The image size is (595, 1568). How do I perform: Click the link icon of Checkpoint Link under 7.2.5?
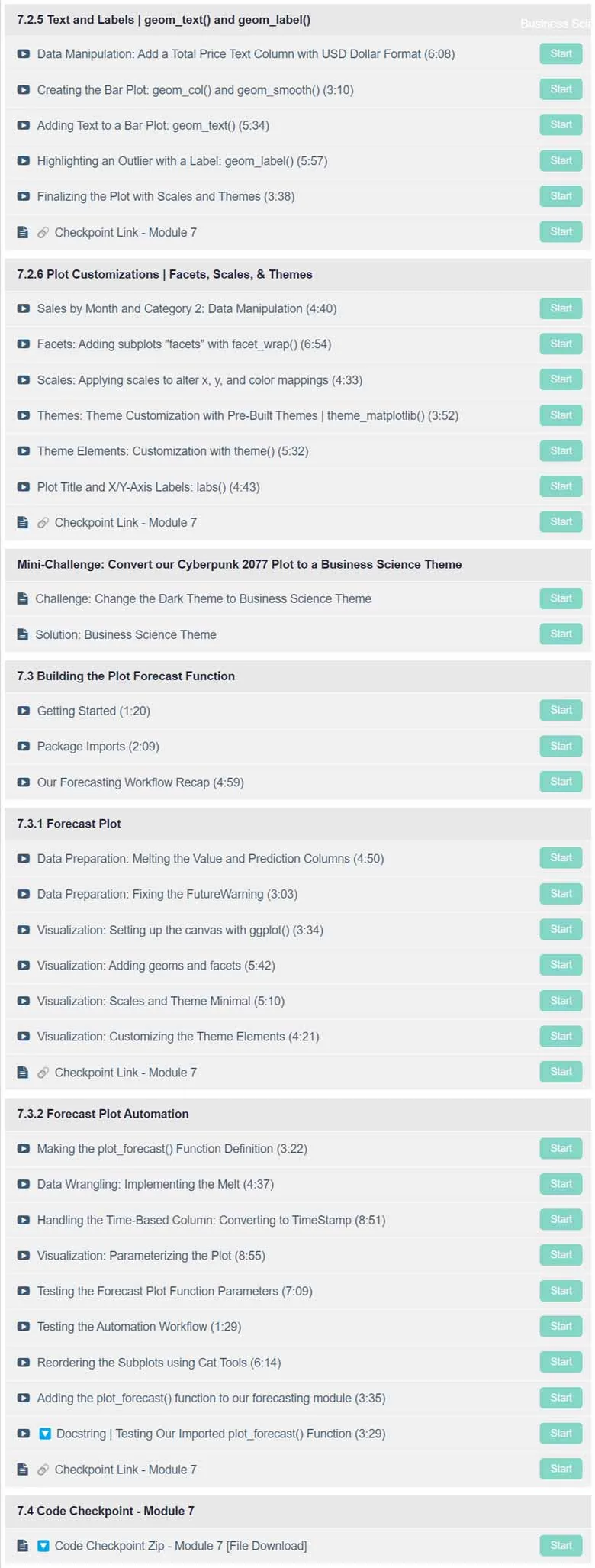click(43, 232)
